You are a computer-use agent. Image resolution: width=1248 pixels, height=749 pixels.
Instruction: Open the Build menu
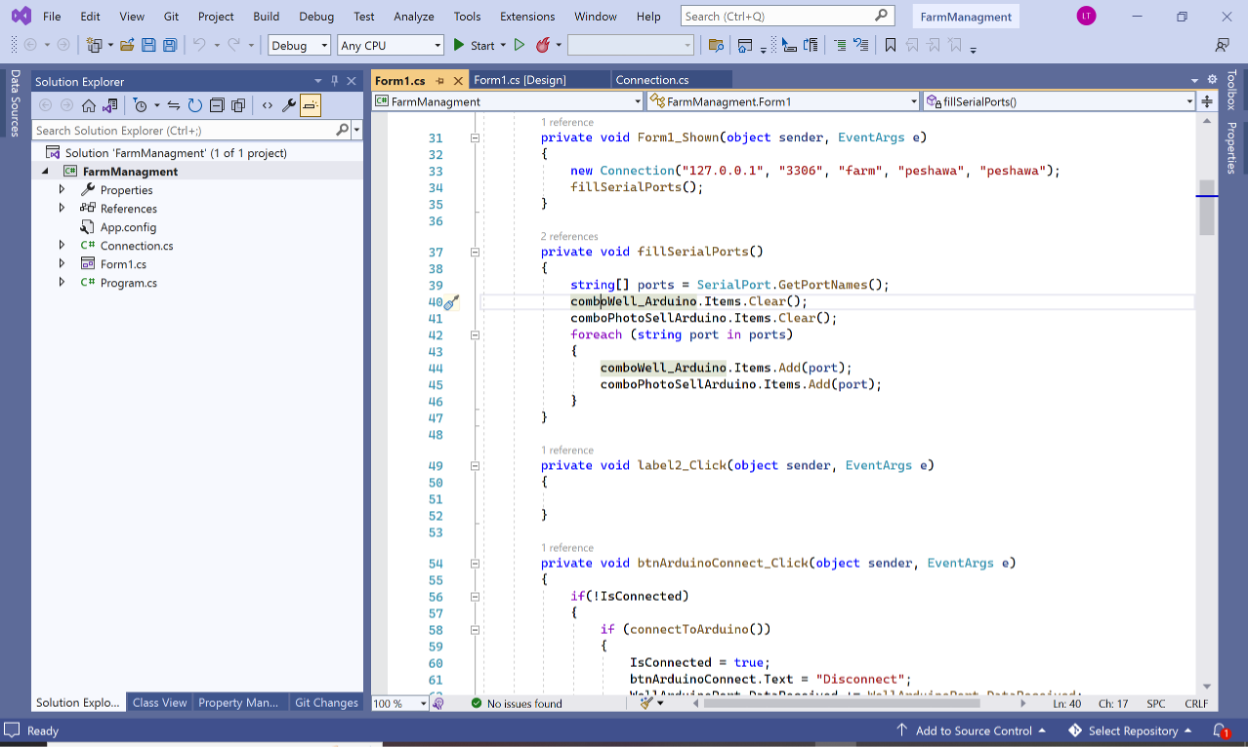click(266, 16)
